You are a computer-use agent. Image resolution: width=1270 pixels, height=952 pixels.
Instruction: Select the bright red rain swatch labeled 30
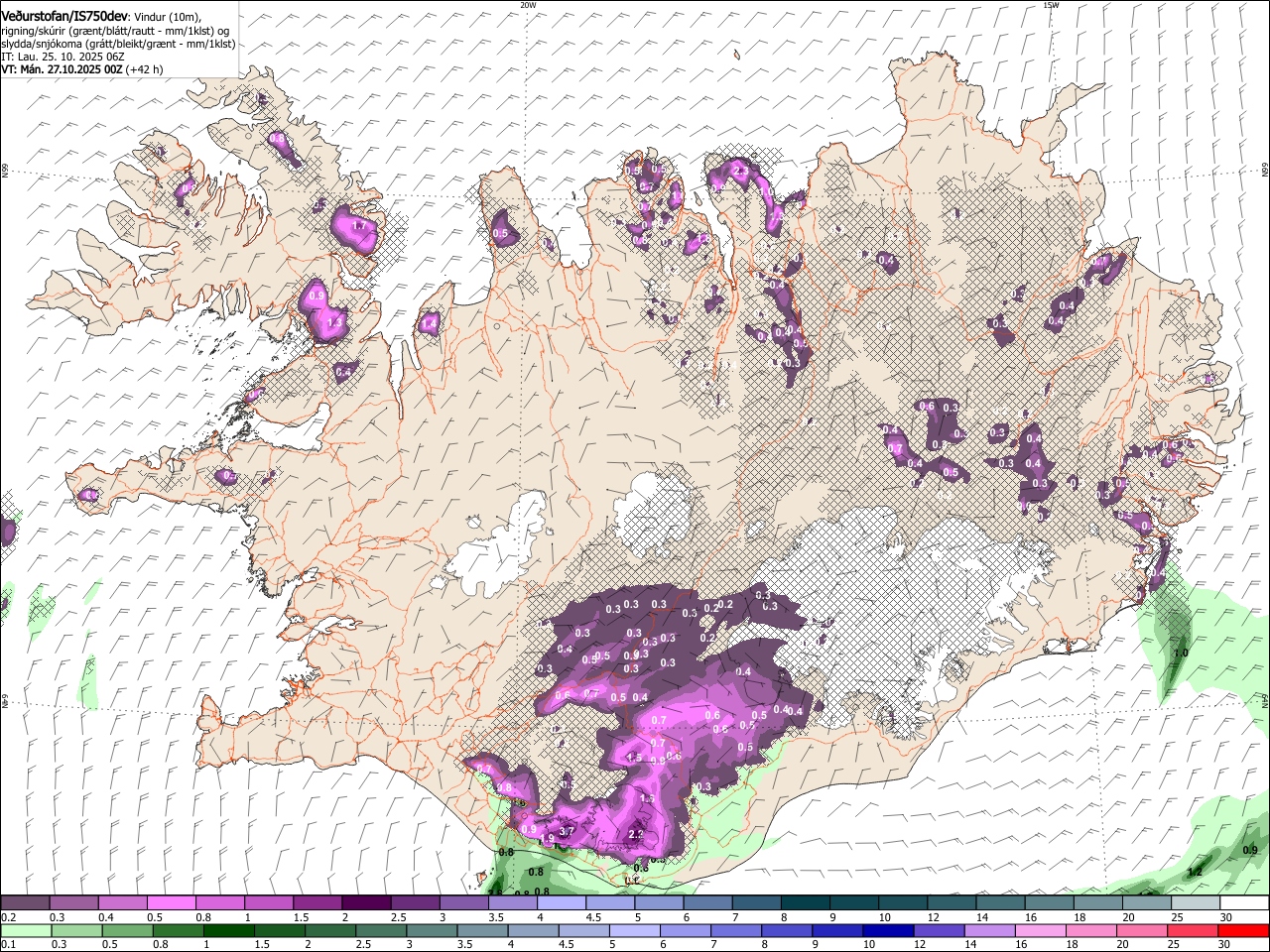point(1243,930)
